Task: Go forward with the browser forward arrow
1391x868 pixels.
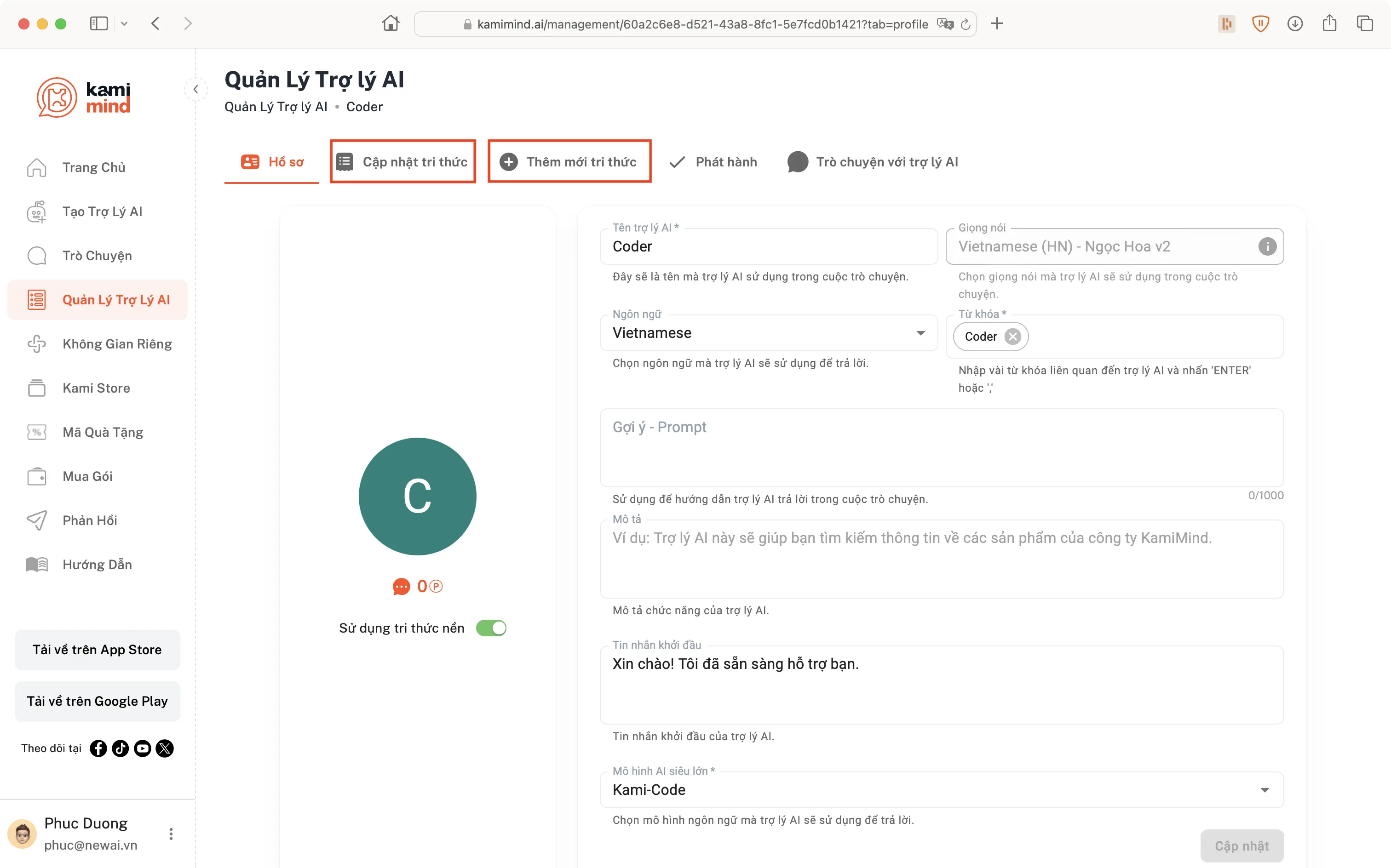Action: coord(188,23)
